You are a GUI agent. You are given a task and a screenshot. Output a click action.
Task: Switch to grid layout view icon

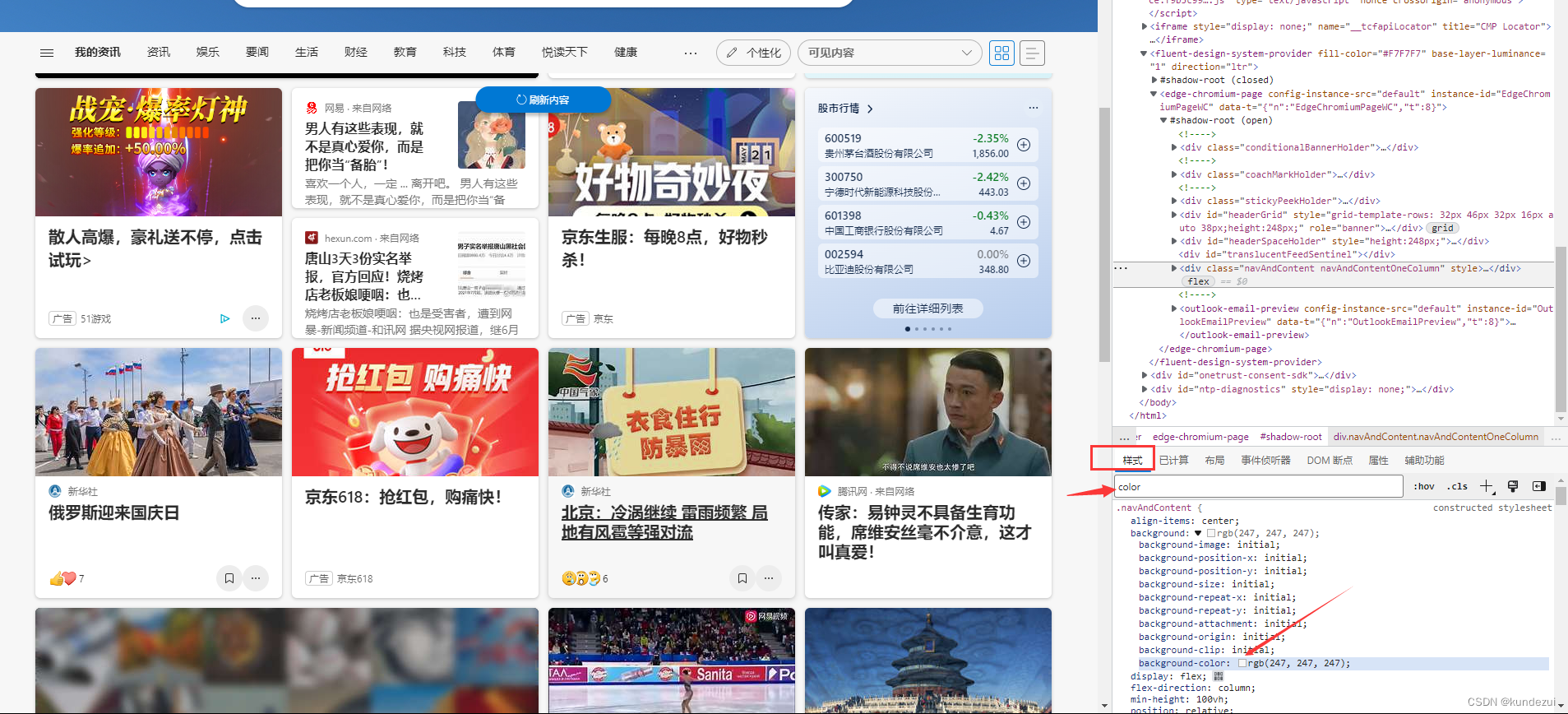click(1001, 53)
